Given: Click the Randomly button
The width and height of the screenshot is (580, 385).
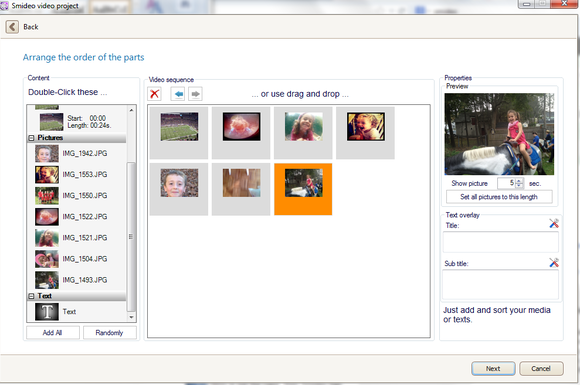Looking at the screenshot, I should coord(109,332).
